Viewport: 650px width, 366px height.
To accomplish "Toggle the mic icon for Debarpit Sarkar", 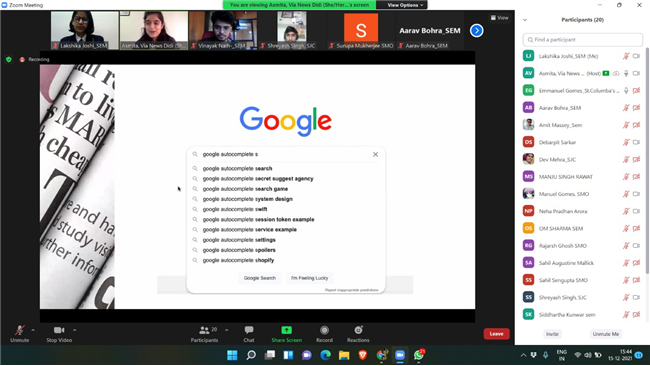I will point(626,142).
